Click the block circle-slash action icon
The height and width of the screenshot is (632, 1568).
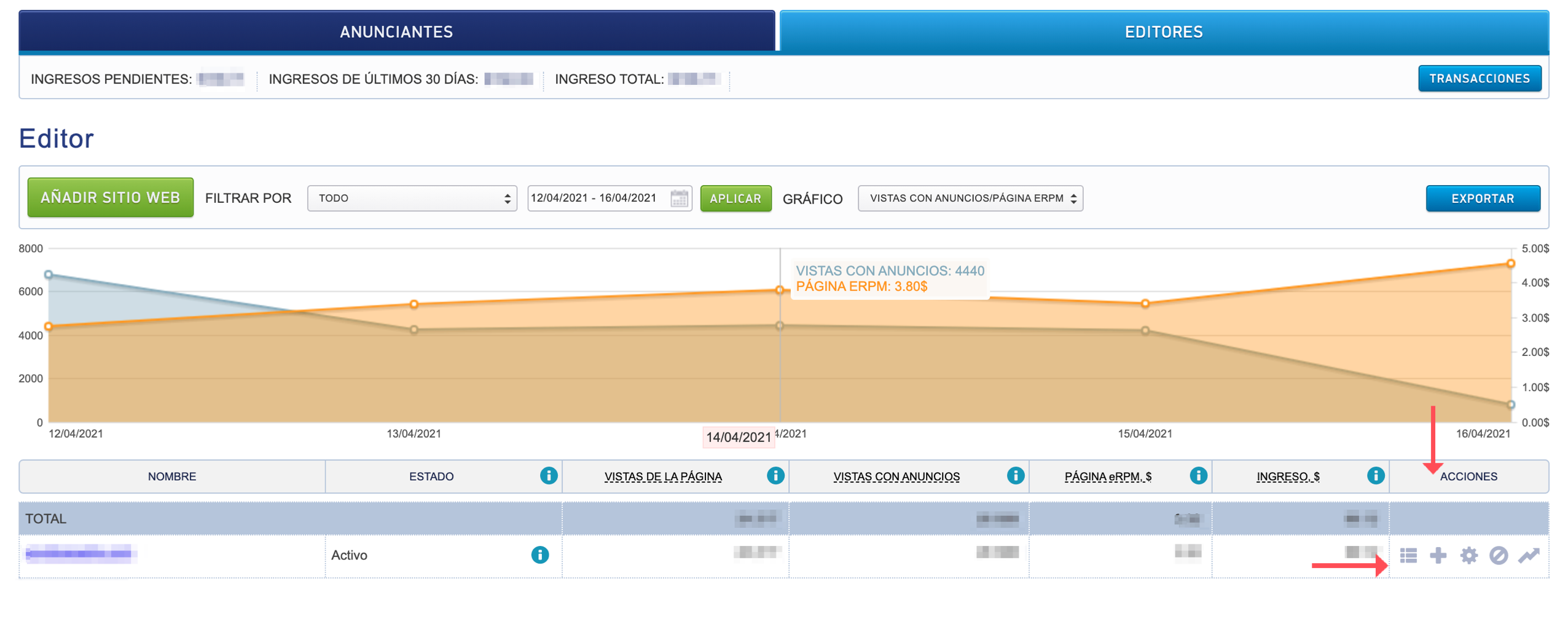coord(1498,556)
